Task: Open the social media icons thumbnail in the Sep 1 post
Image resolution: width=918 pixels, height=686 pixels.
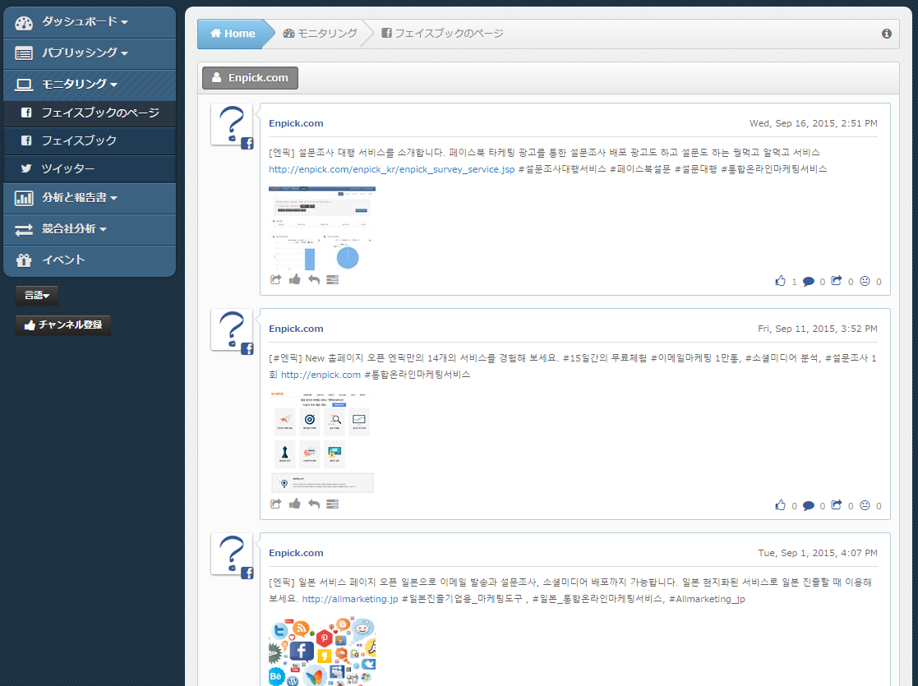Action: [x=322, y=651]
